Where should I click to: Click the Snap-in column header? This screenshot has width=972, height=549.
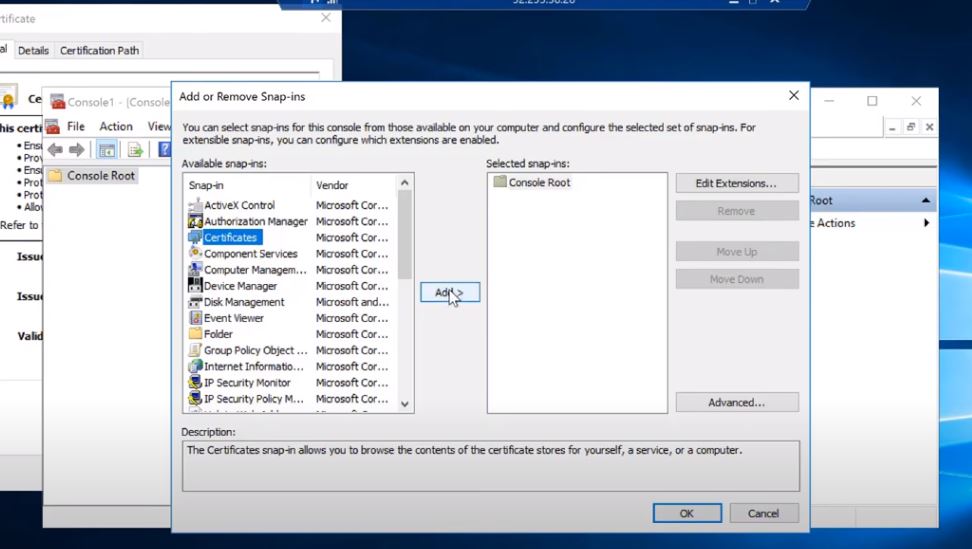247,185
